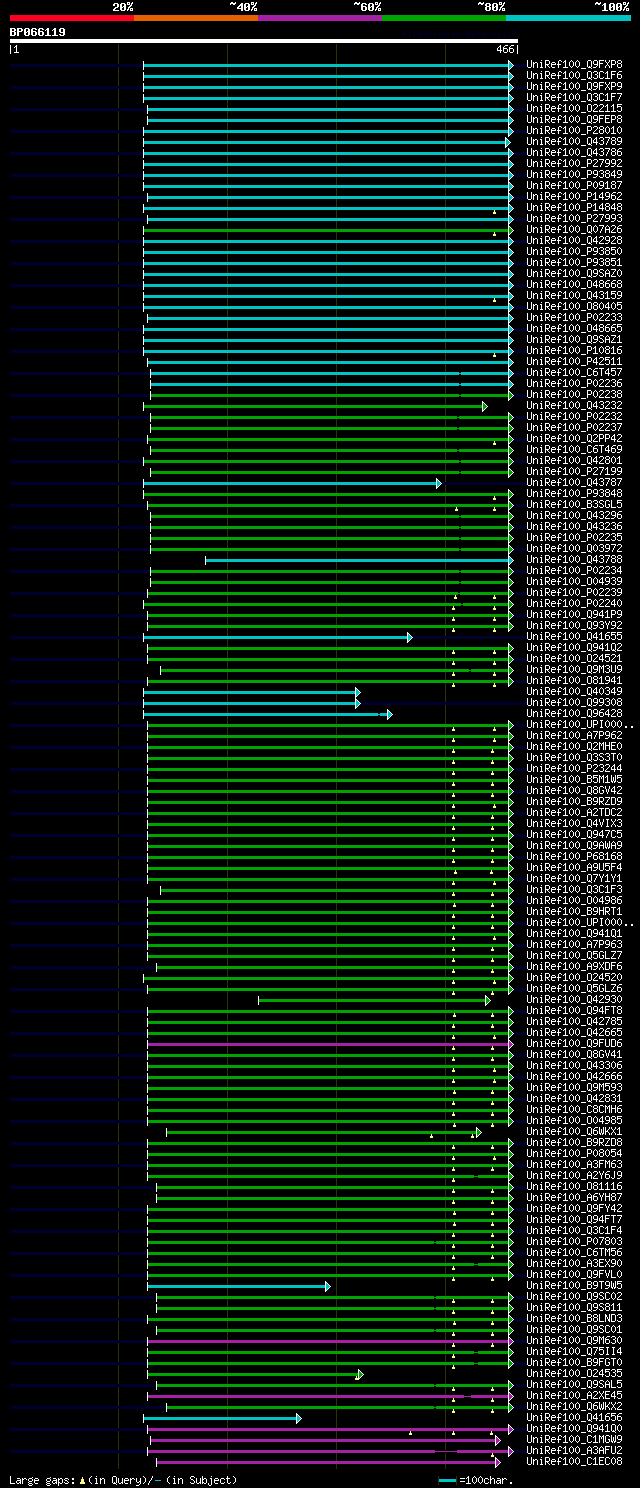Select hit UniRef100_B3SGL5
640x1488 pixels.
click(x=574, y=505)
